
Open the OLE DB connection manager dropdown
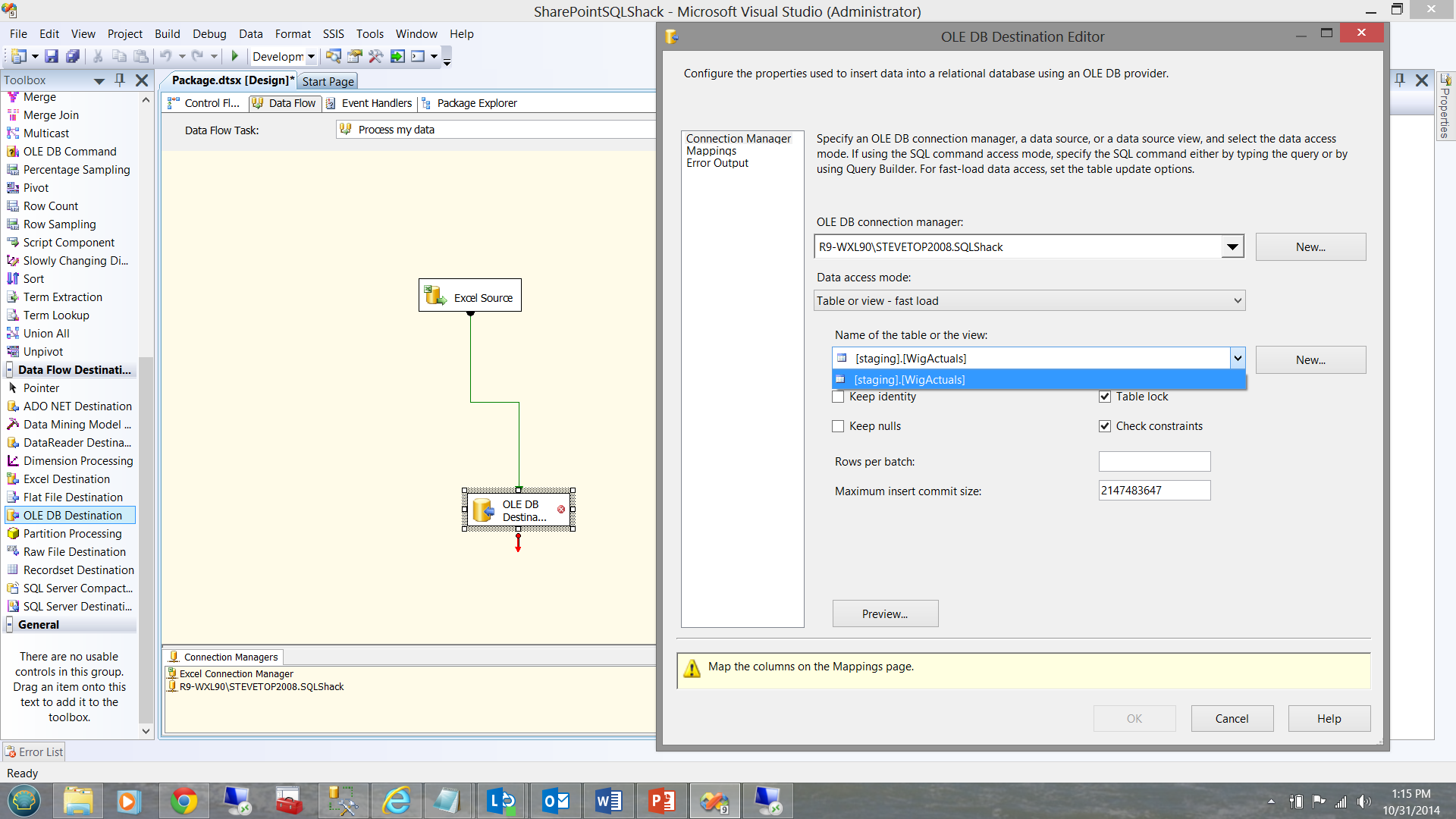(x=1232, y=247)
